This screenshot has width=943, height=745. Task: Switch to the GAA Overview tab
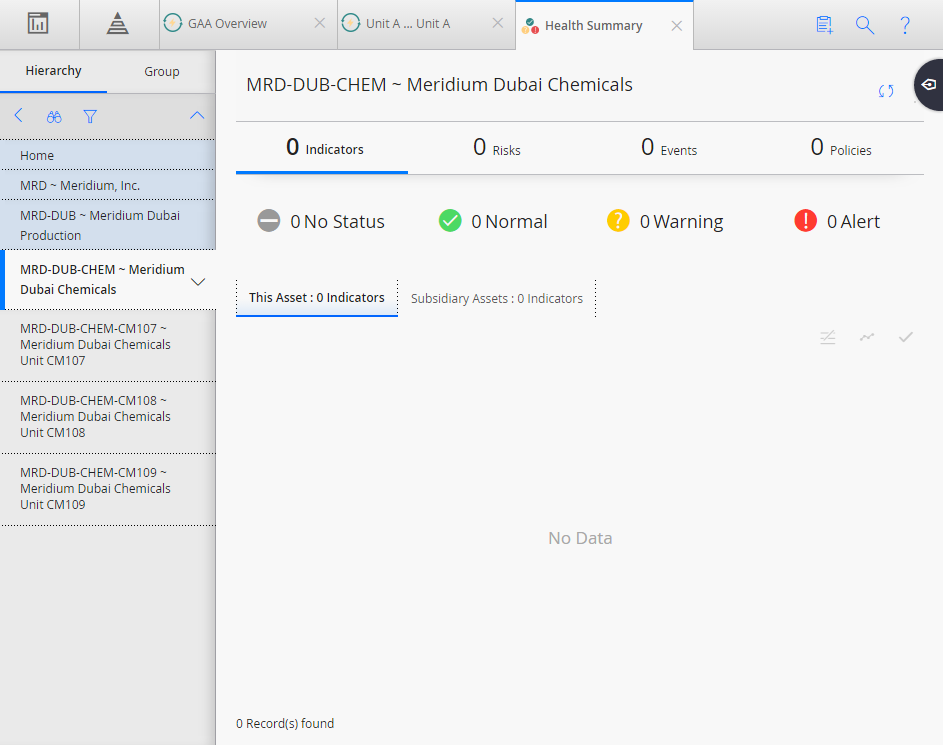tap(227, 24)
